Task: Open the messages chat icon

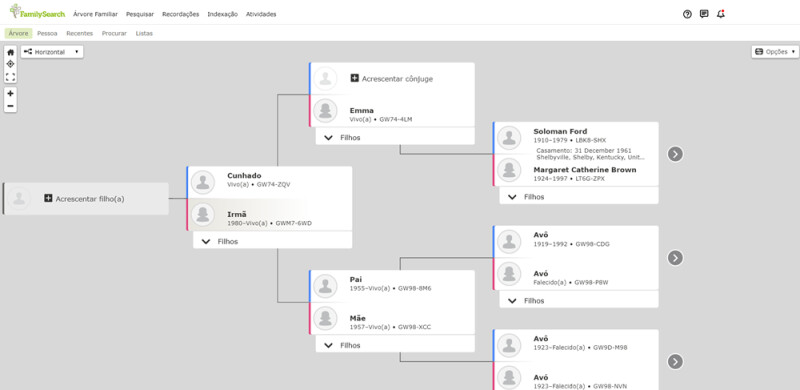Action: tap(704, 14)
